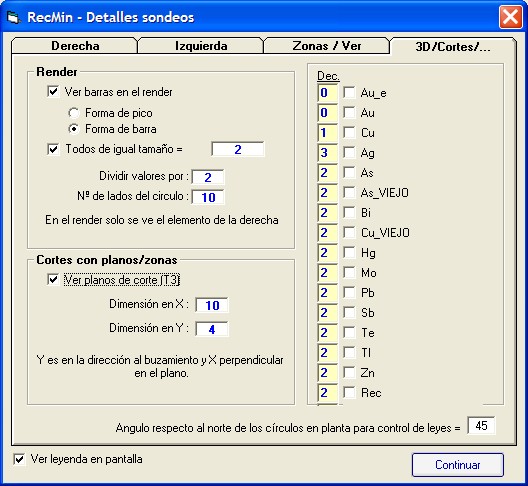The height and width of the screenshot is (486, 528).
Task: Toggle Ver planos de corte (T3) checkbox
Action: click(x=53, y=280)
